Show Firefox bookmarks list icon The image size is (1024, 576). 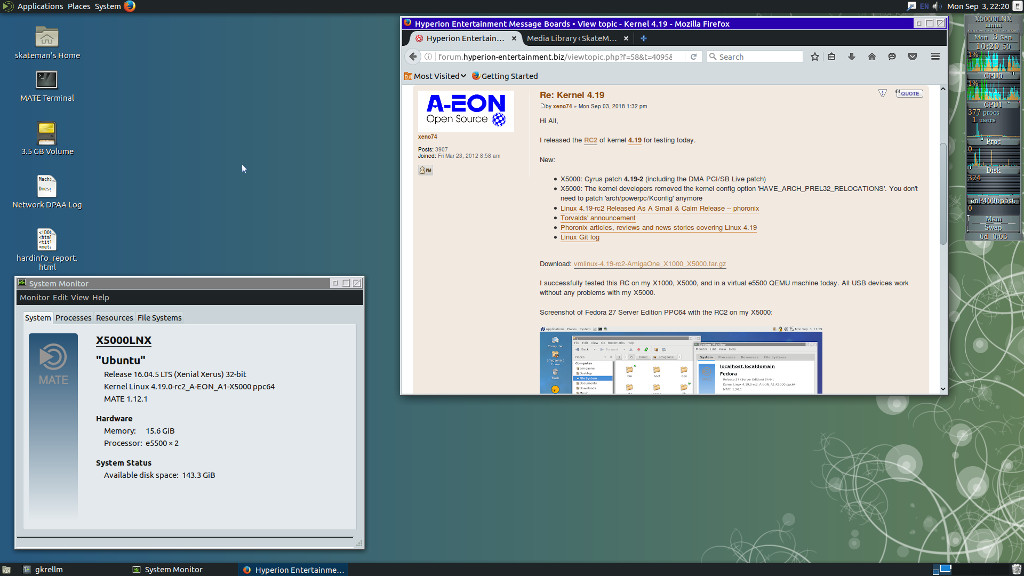pos(831,57)
